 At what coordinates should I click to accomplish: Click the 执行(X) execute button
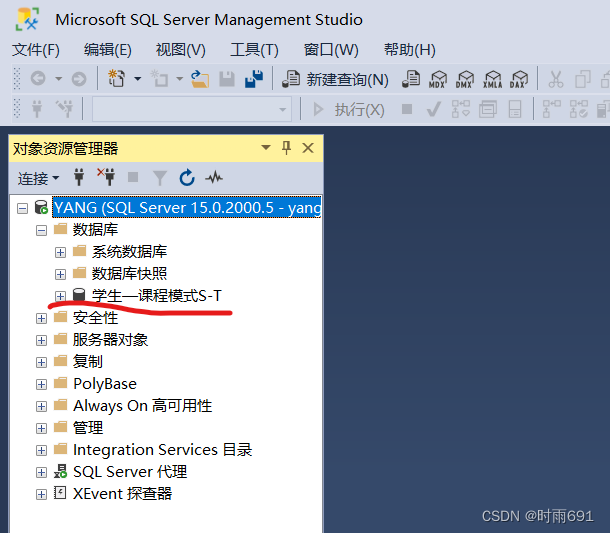click(349, 110)
